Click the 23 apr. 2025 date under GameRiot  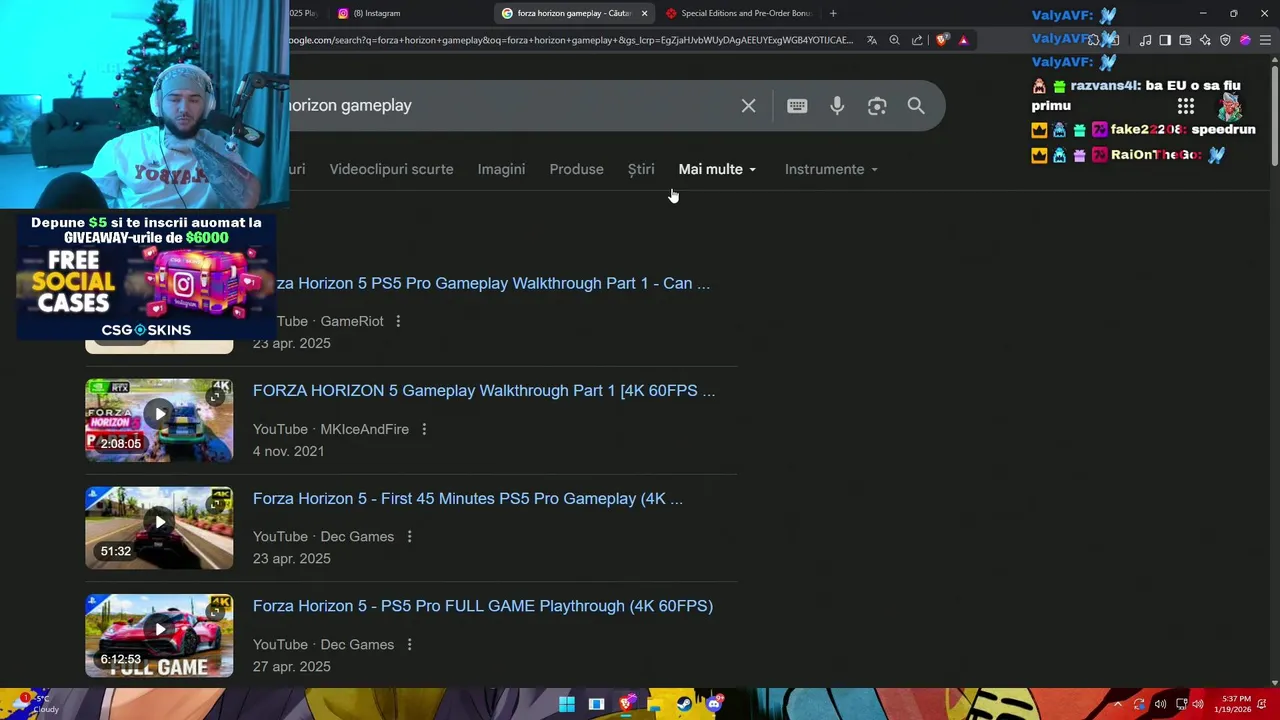click(291, 343)
